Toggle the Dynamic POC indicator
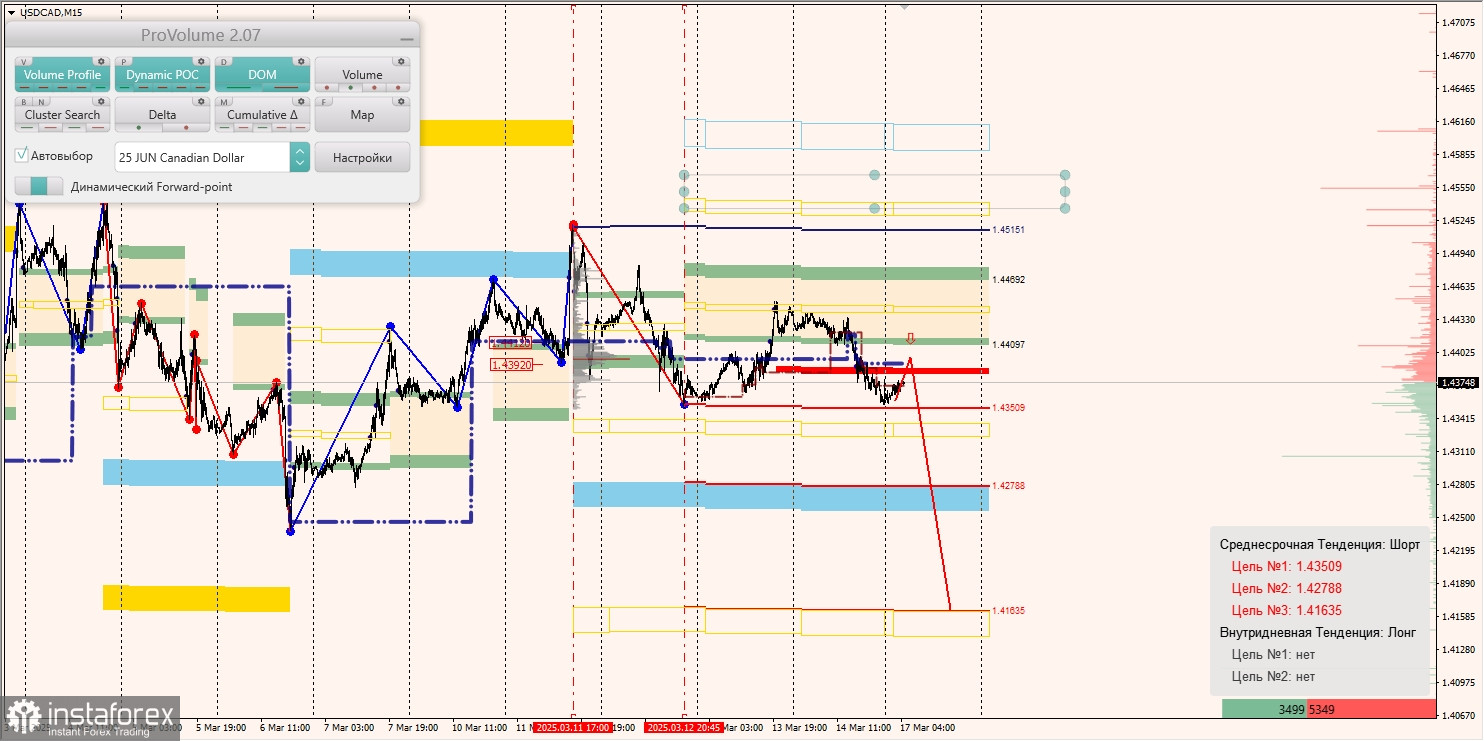The height and width of the screenshot is (741, 1484). click(x=162, y=75)
